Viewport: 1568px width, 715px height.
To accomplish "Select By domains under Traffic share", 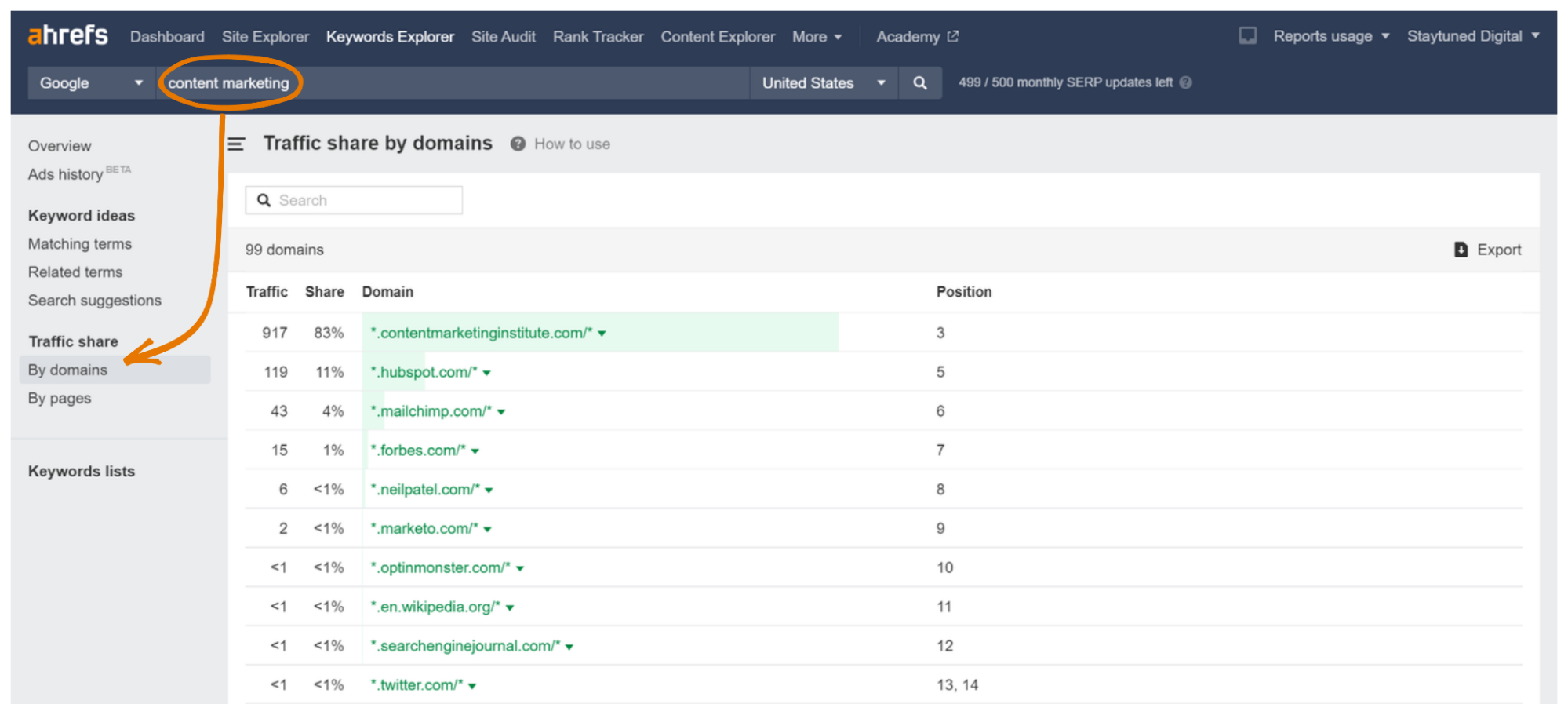I will (x=115, y=370).
